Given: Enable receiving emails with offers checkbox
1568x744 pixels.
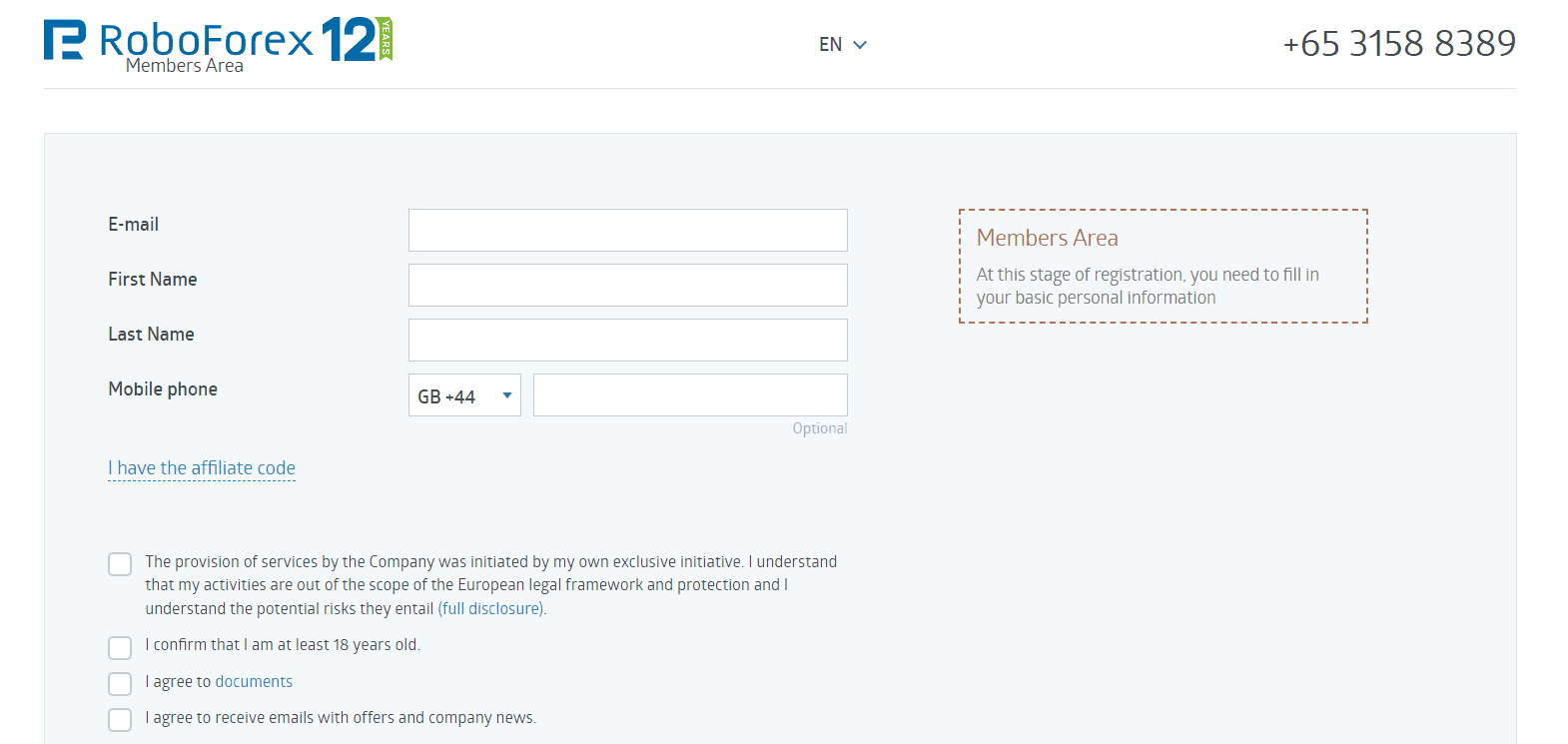Looking at the screenshot, I should click(x=120, y=720).
